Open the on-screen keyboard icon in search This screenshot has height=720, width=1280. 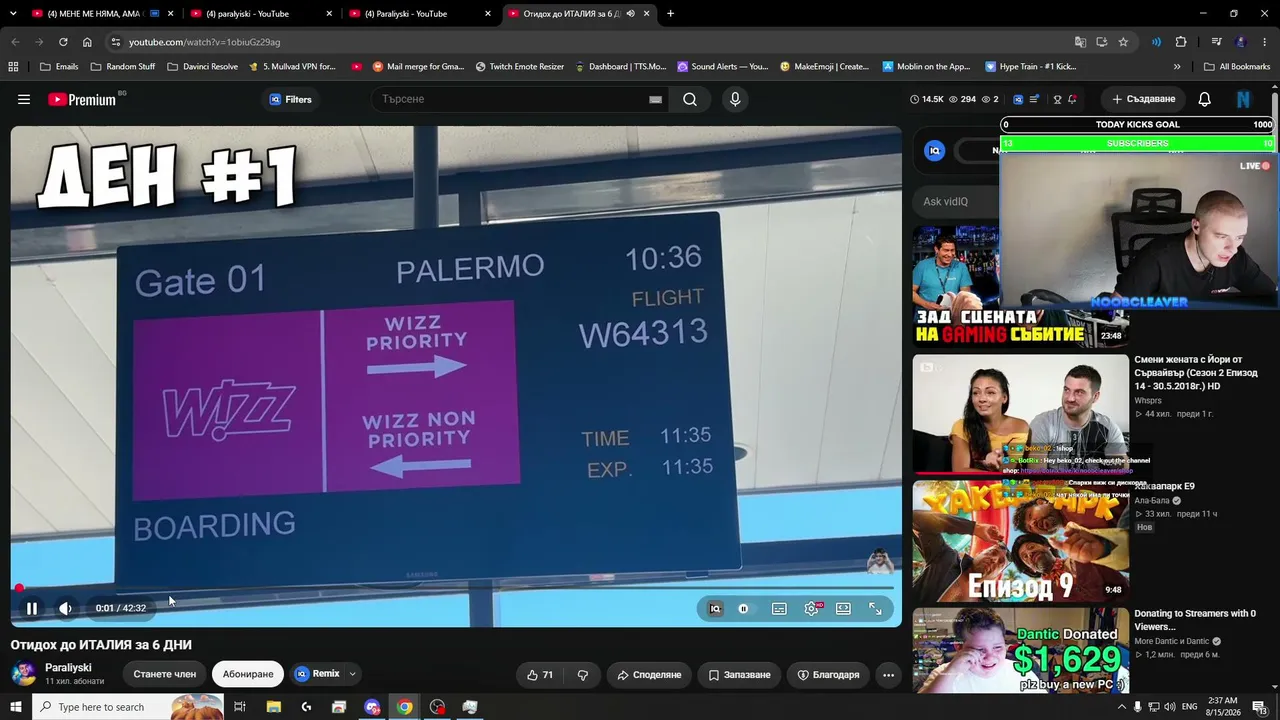655,99
